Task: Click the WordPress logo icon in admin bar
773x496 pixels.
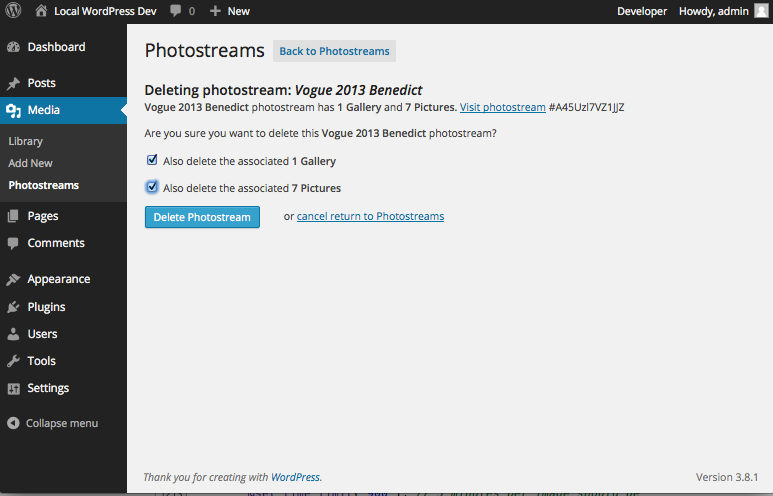Action: pyautogui.click(x=14, y=11)
